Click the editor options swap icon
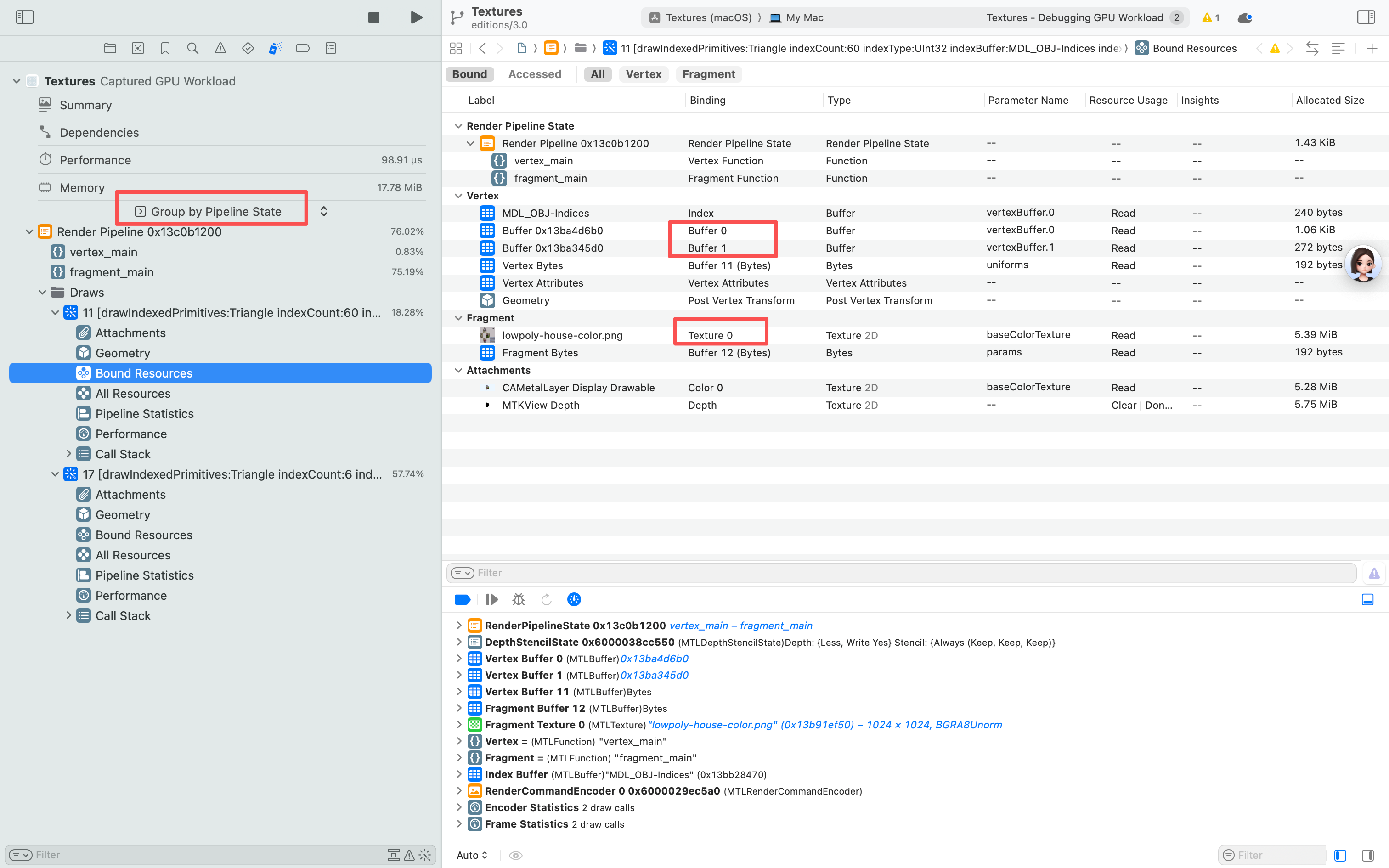This screenshot has height=868, width=1389. (1312, 48)
